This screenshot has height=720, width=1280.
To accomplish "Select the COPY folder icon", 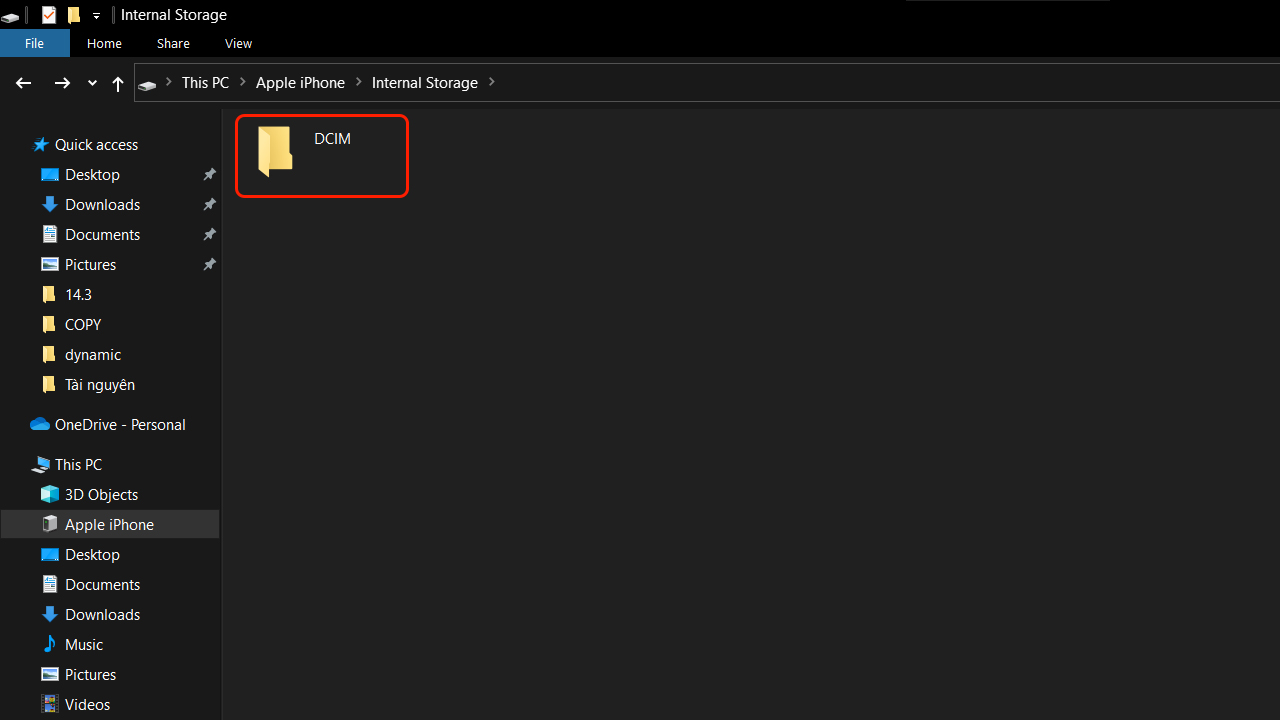I will [x=50, y=325].
